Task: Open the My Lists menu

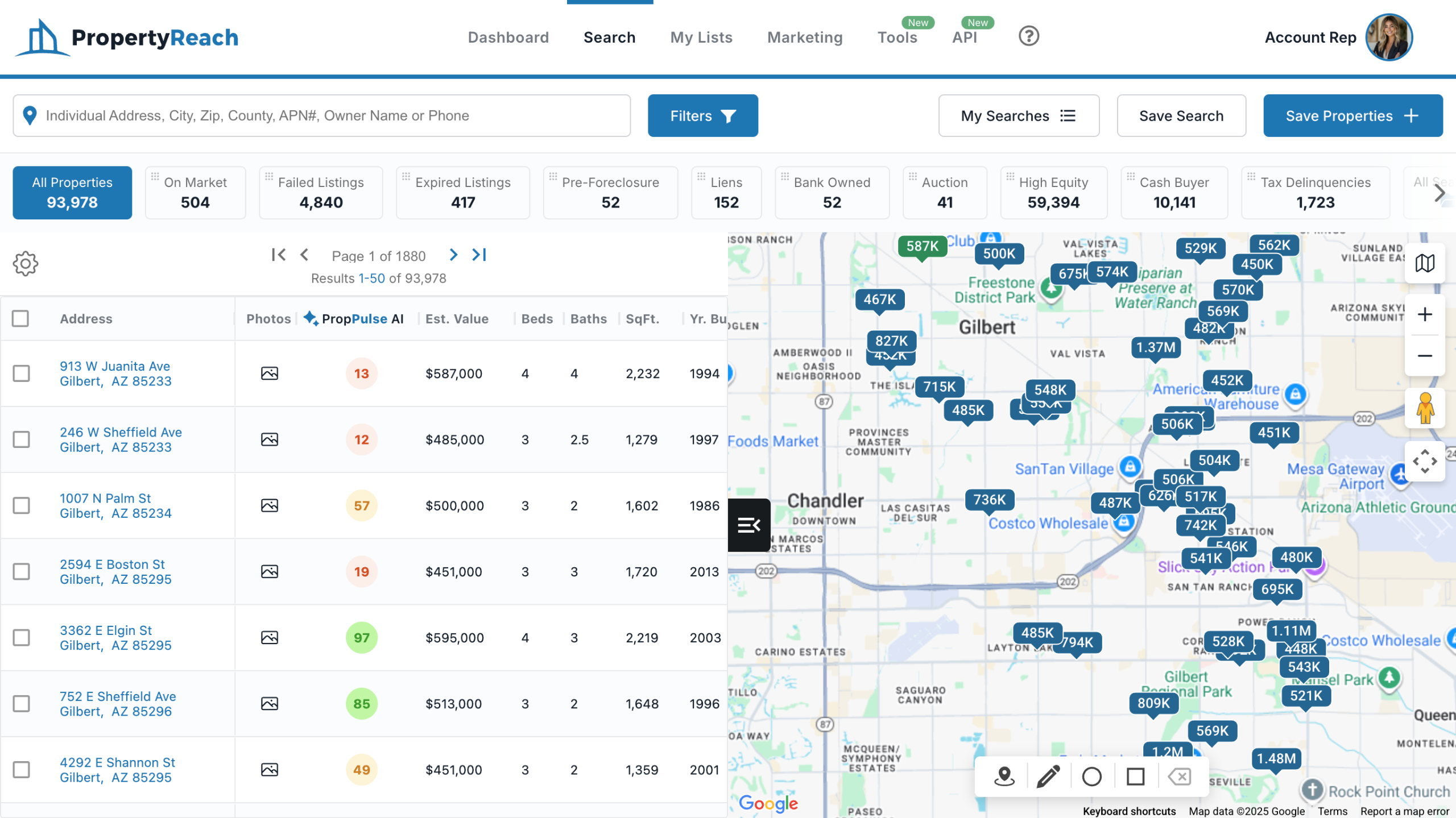Action: [x=701, y=38]
